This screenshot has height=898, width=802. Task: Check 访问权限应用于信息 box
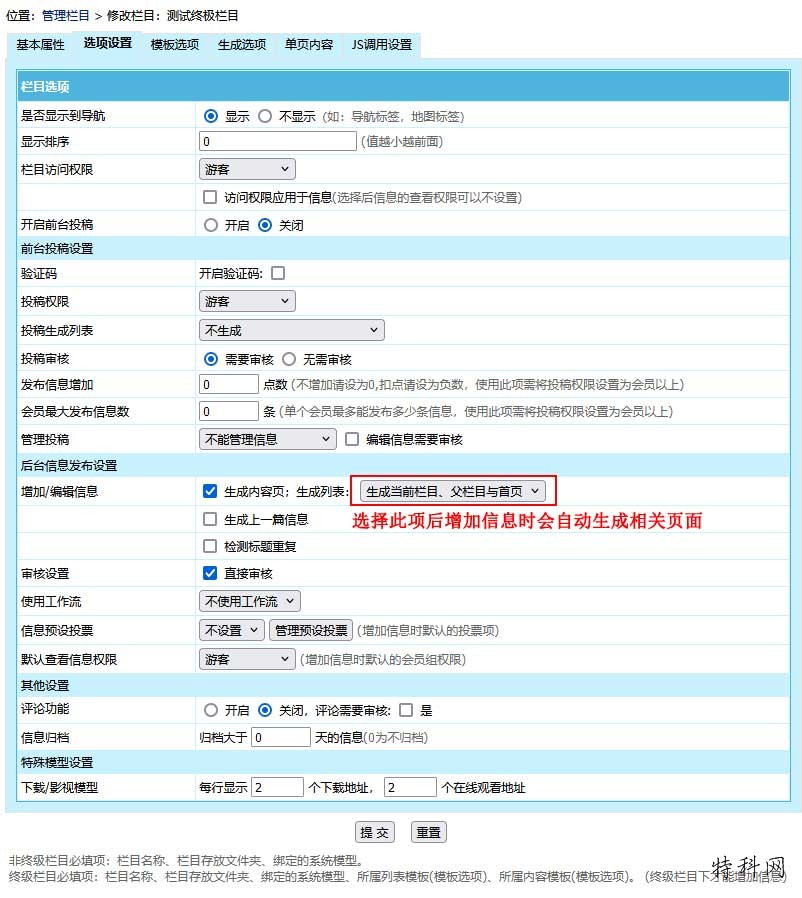(x=210, y=198)
